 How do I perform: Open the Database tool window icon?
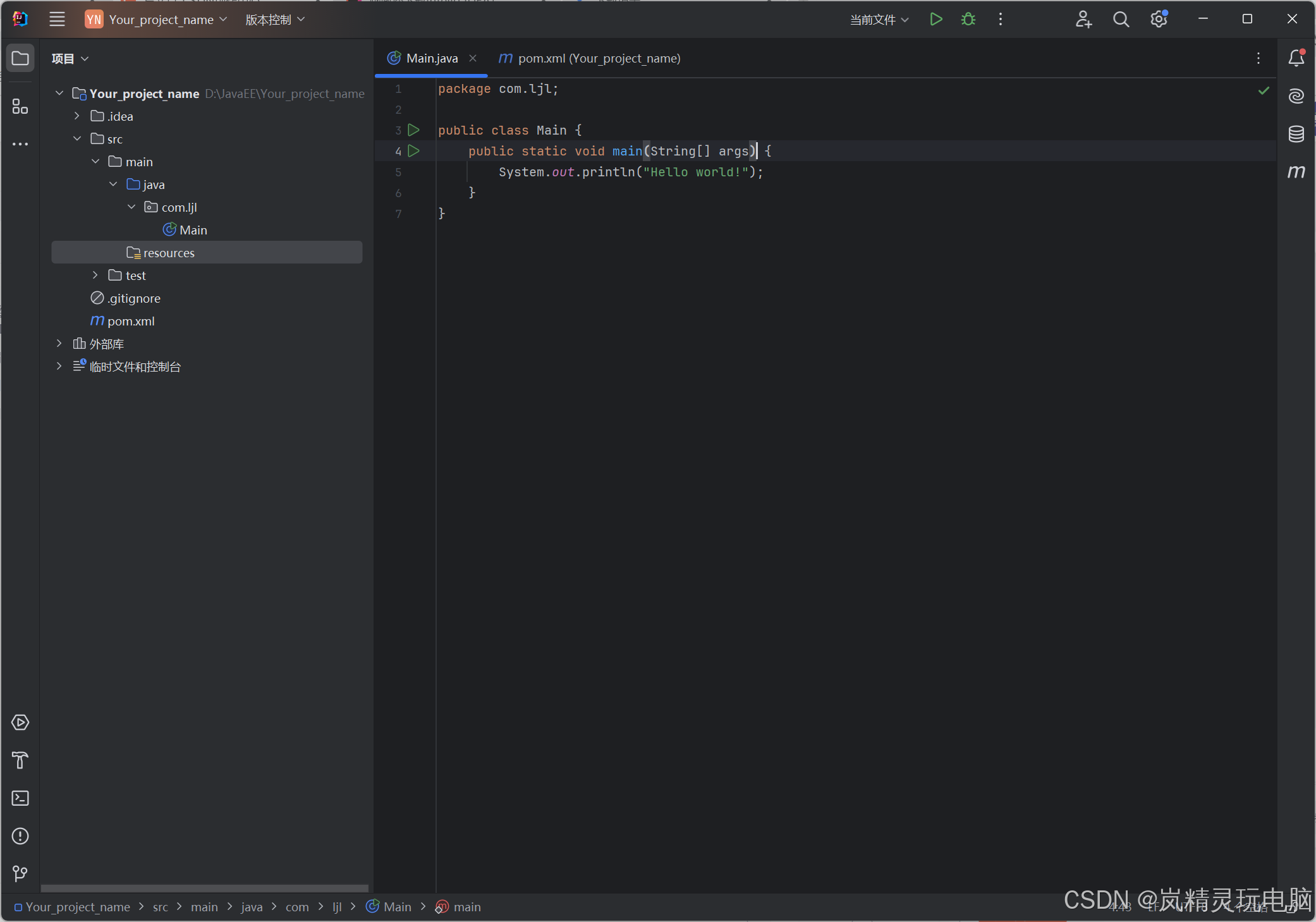coord(1296,134)
